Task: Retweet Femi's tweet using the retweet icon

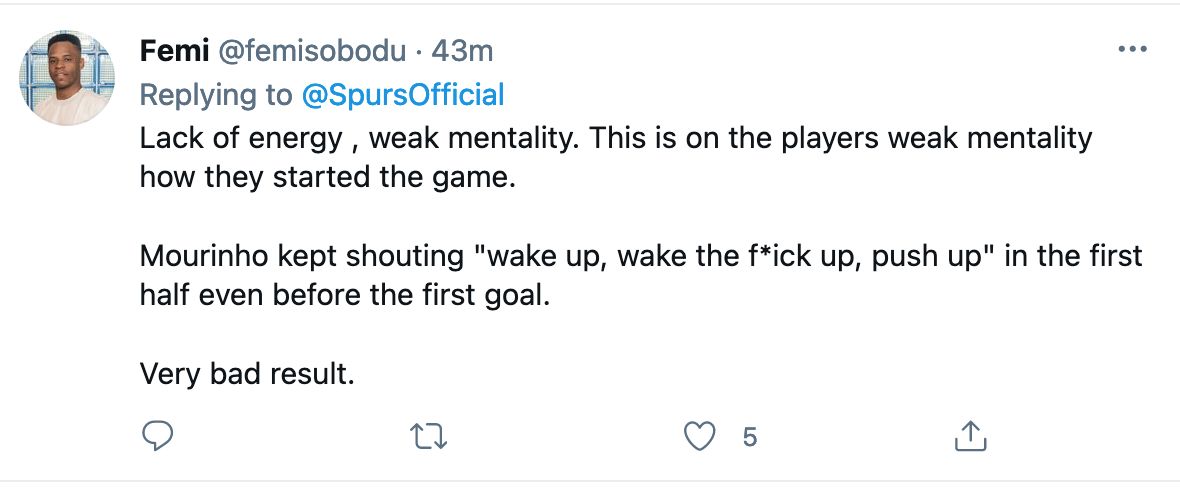Action: point(430,435)
